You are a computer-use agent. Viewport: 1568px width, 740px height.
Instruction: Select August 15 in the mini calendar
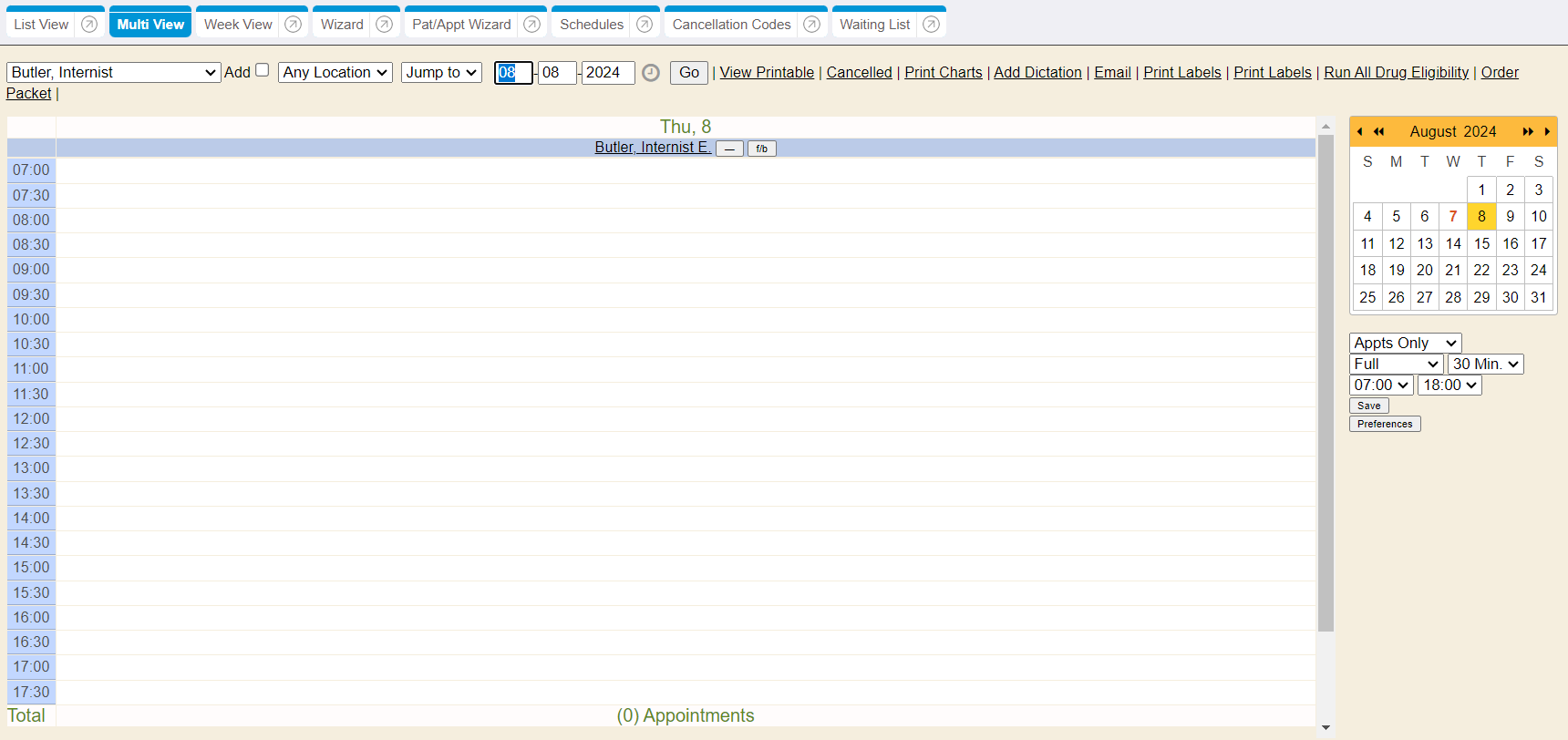pos(1481,244)
